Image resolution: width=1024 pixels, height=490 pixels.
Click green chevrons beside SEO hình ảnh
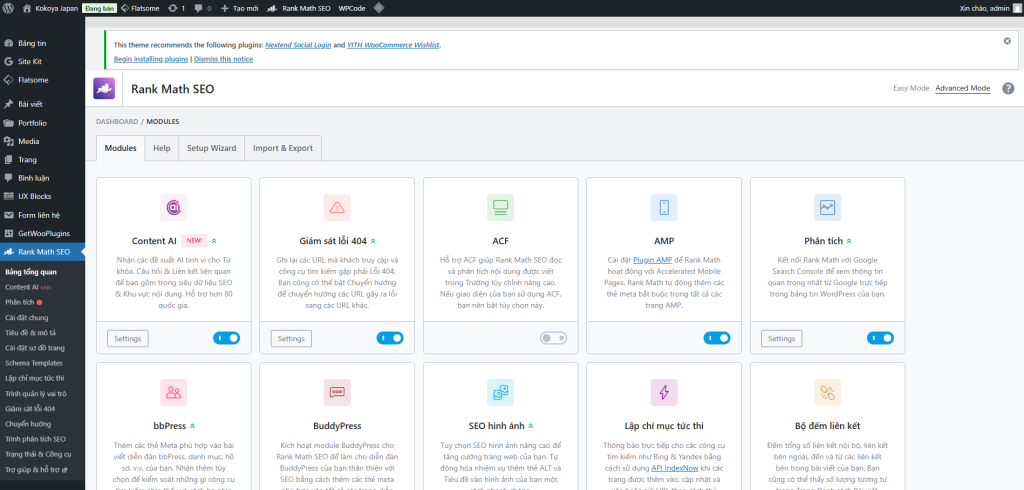[531, 426]
